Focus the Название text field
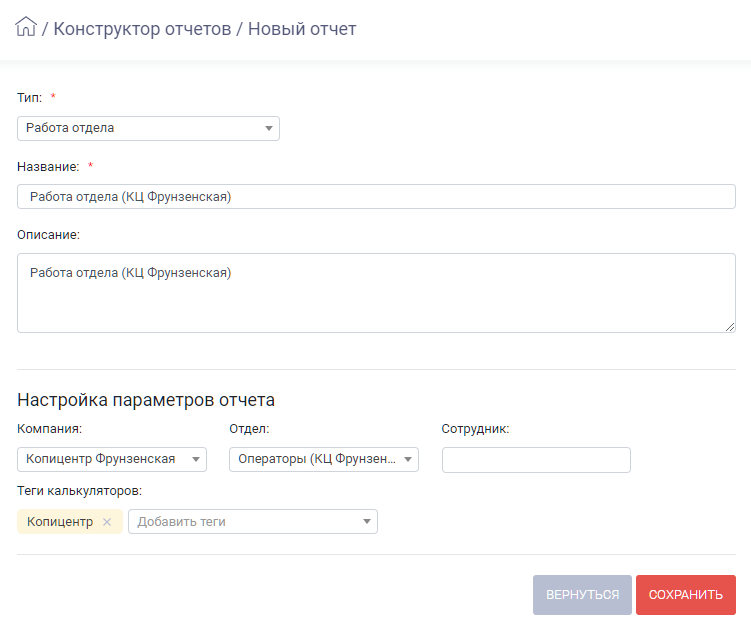This screenshot has height=631, width=751. pos(376,196)
